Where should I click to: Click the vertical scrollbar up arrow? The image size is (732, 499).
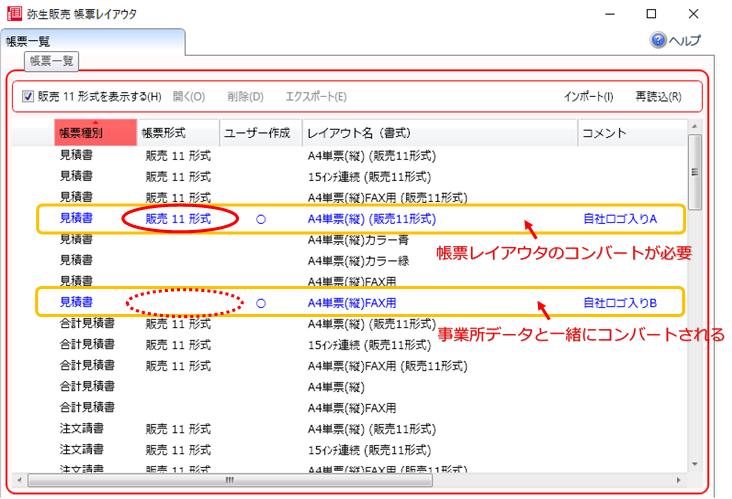[x=695, y=126]
